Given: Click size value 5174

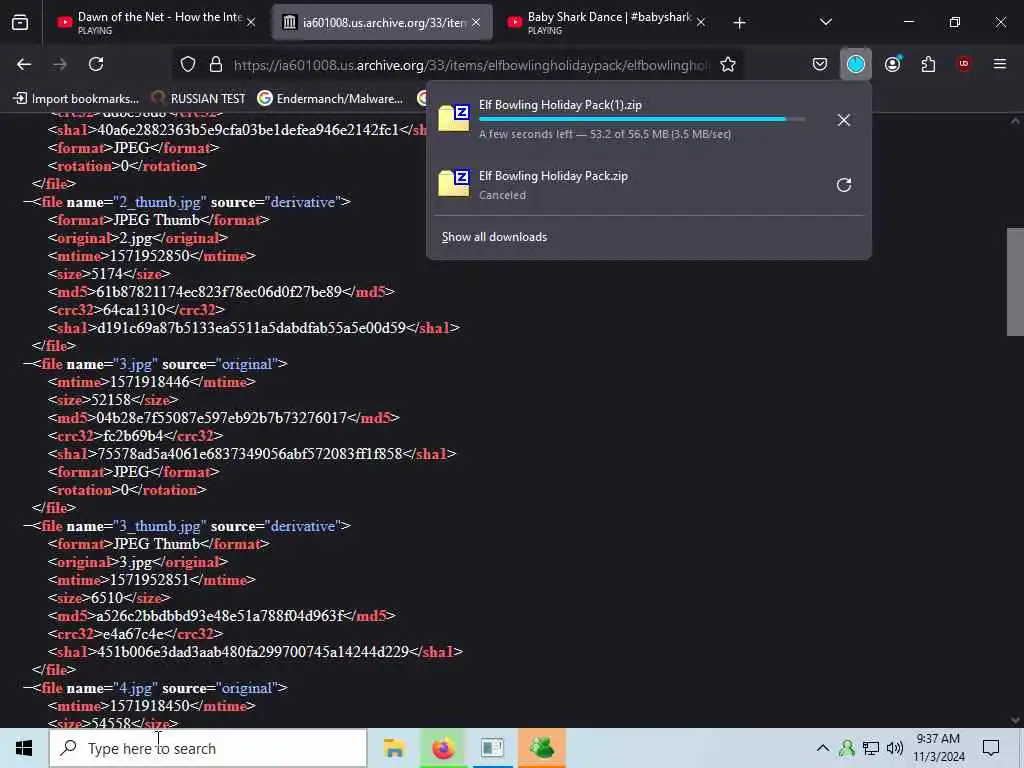Looking at the screenshot, I should pos(108,274).
